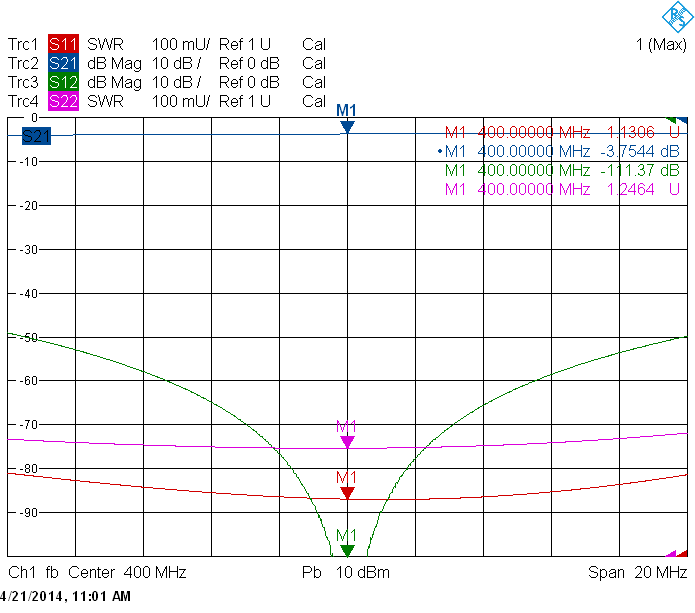The width and height of the screenshot is (695, 613).
Task: Click Cal indicator in Trc1 row
Action: [314, 44]
